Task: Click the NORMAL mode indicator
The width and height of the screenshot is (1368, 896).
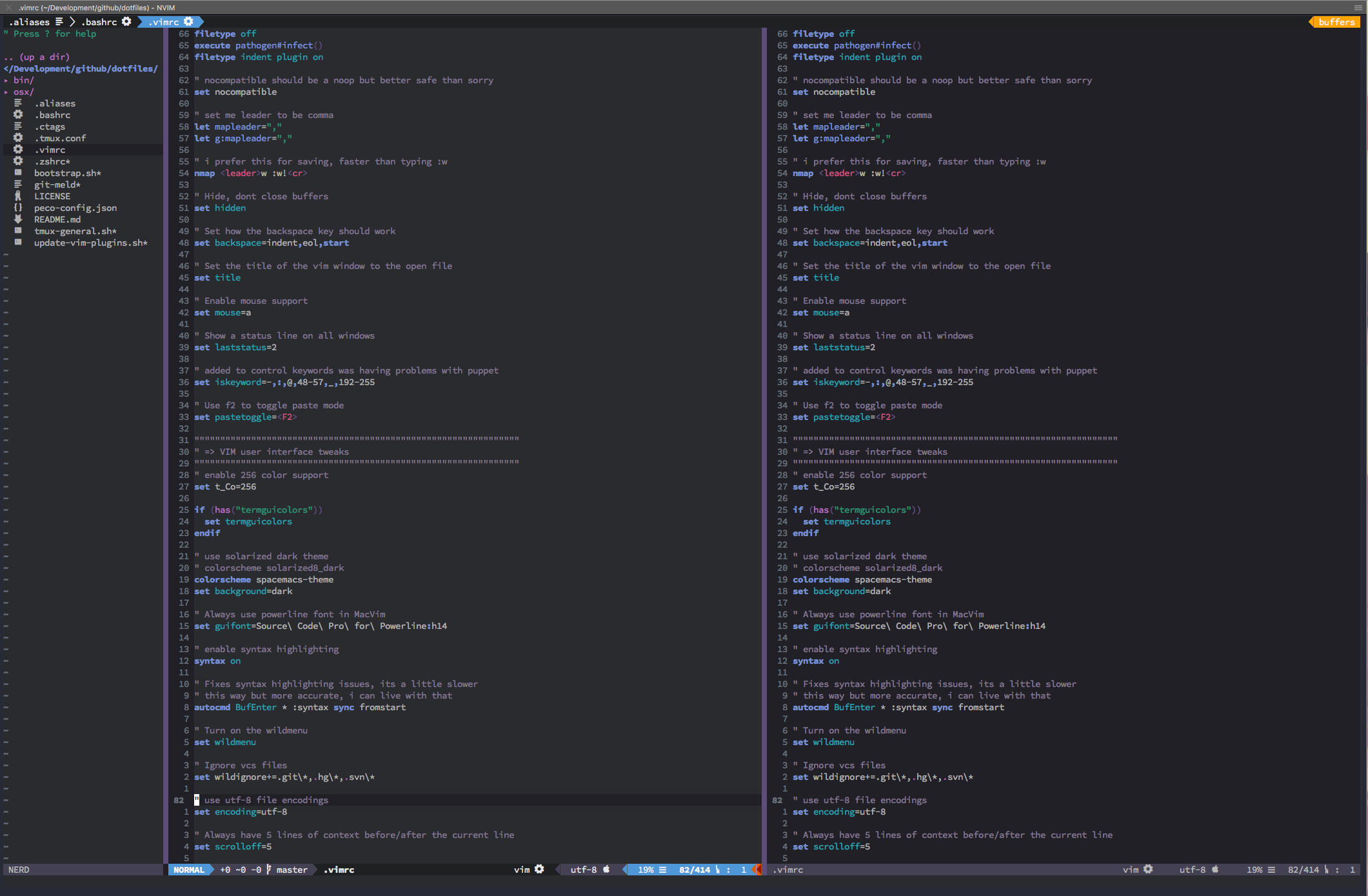Action: click(189, 870)
